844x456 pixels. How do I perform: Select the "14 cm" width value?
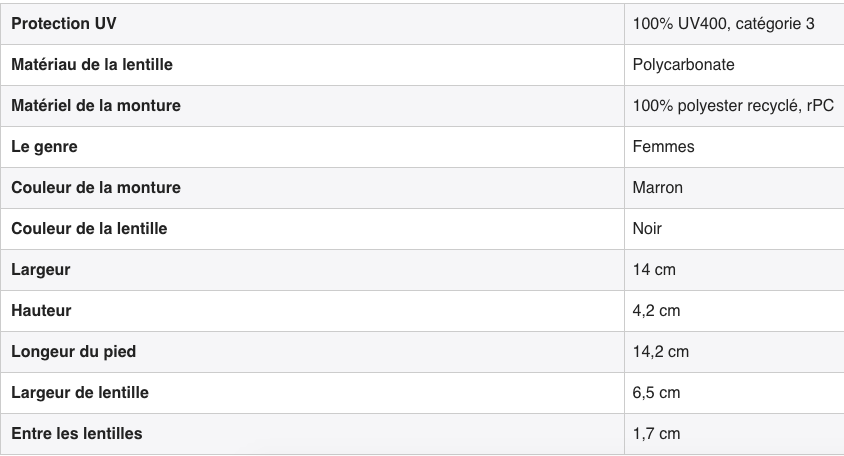coord(655,269)
